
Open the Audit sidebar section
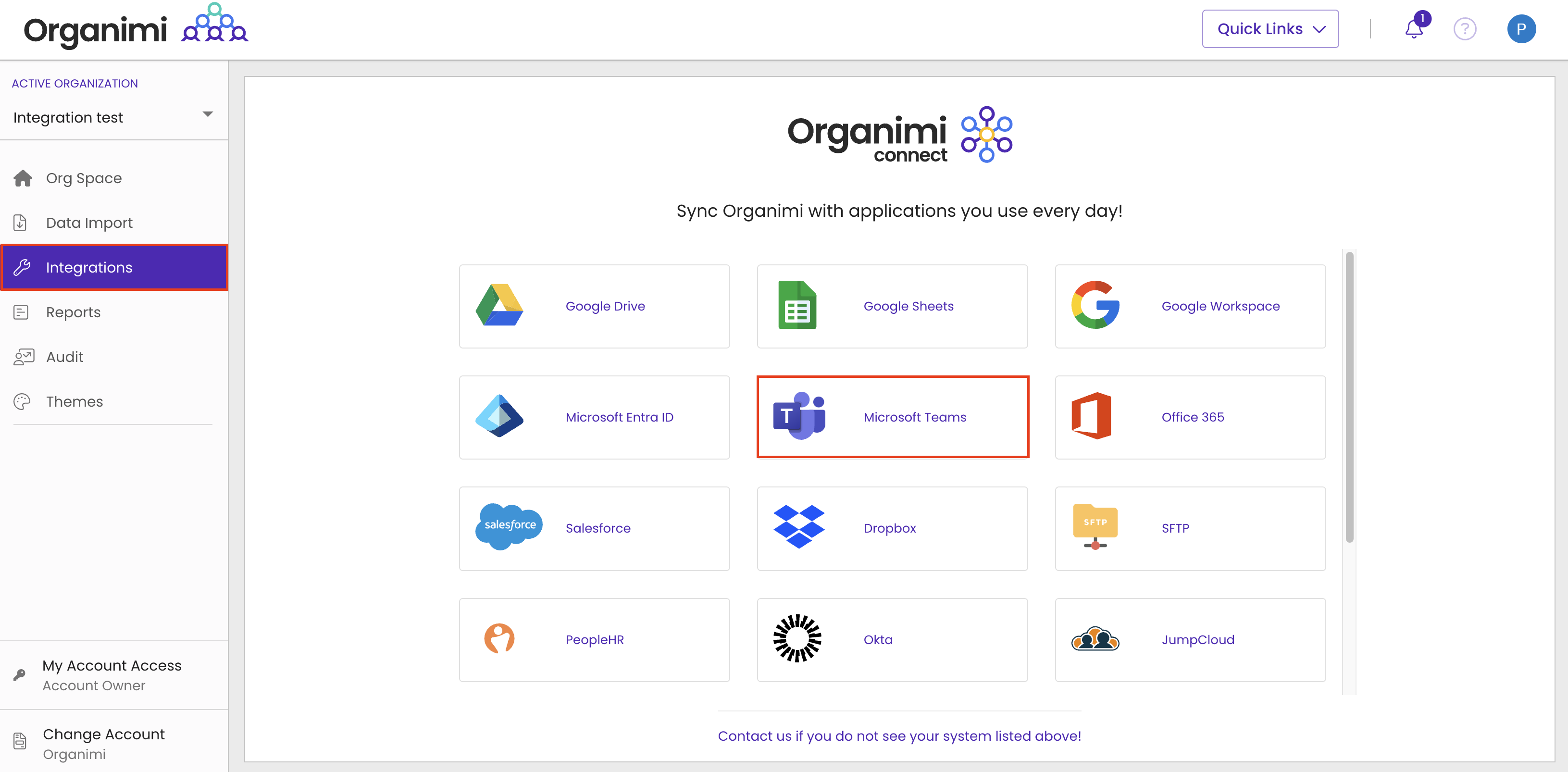click(x=64, y=357)
